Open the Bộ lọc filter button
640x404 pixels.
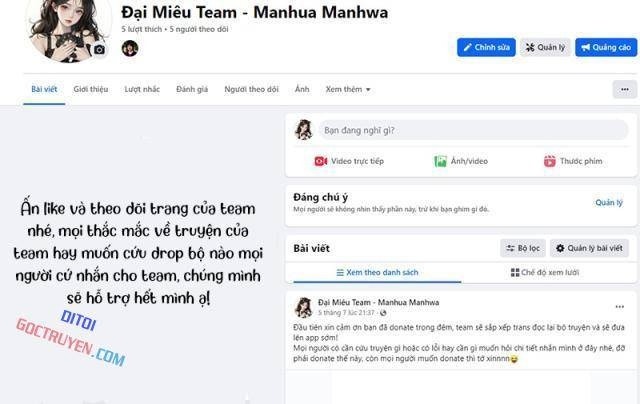click(x=522, y=248)
